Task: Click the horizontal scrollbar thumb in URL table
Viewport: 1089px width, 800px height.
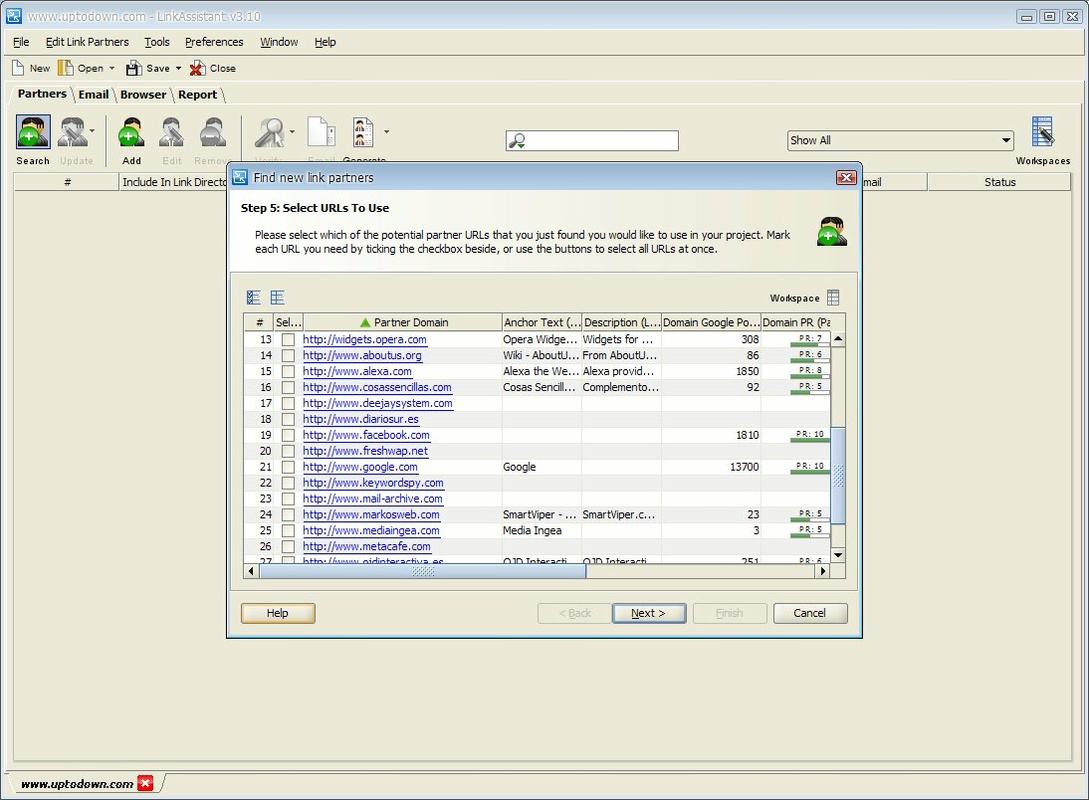Action: pos(422,572)
